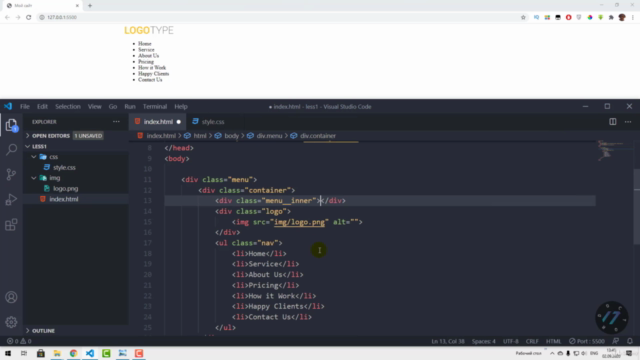
Task: Open a new browser tab
Action: coord(90,6)
